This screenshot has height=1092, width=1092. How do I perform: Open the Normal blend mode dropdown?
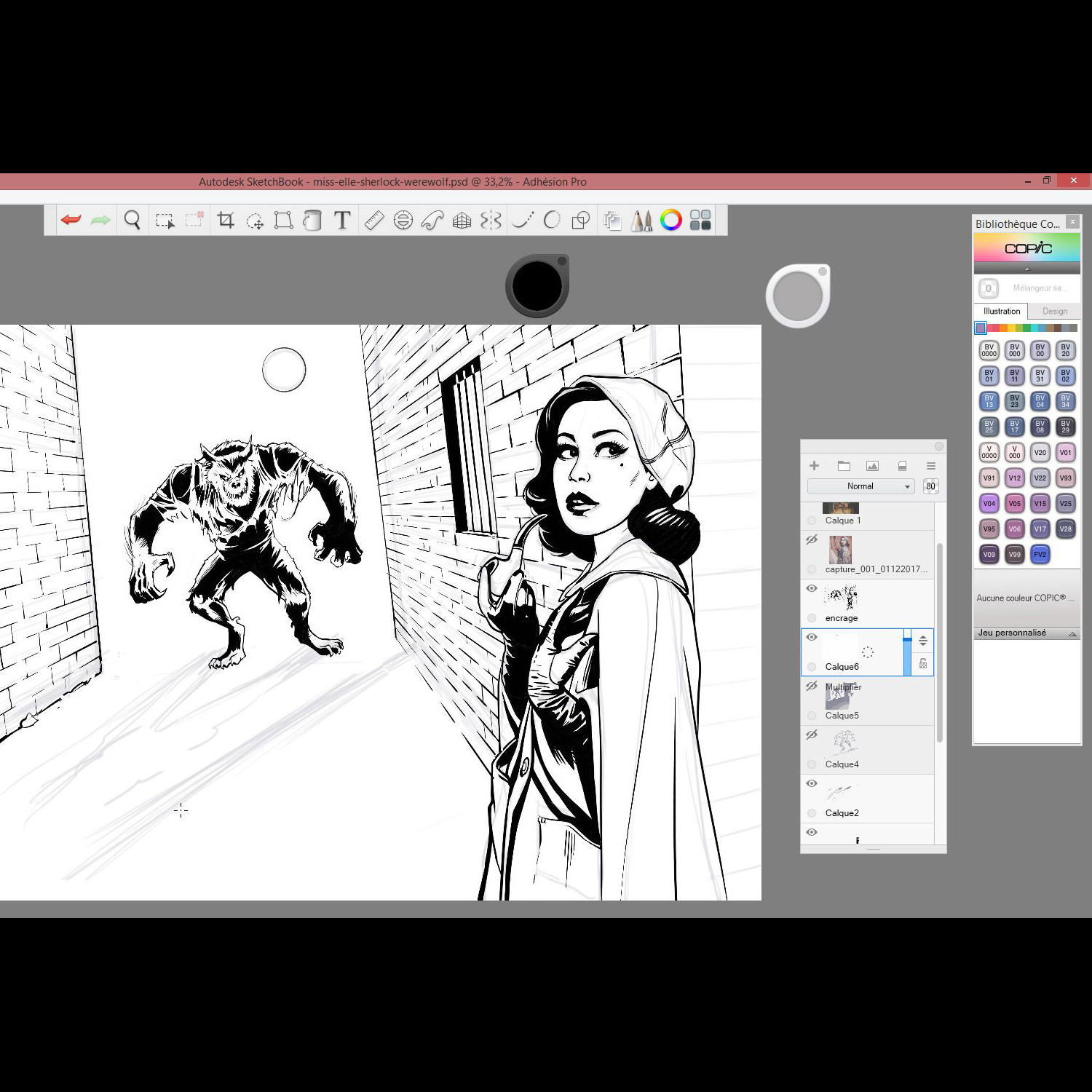(x=860, y=486)
